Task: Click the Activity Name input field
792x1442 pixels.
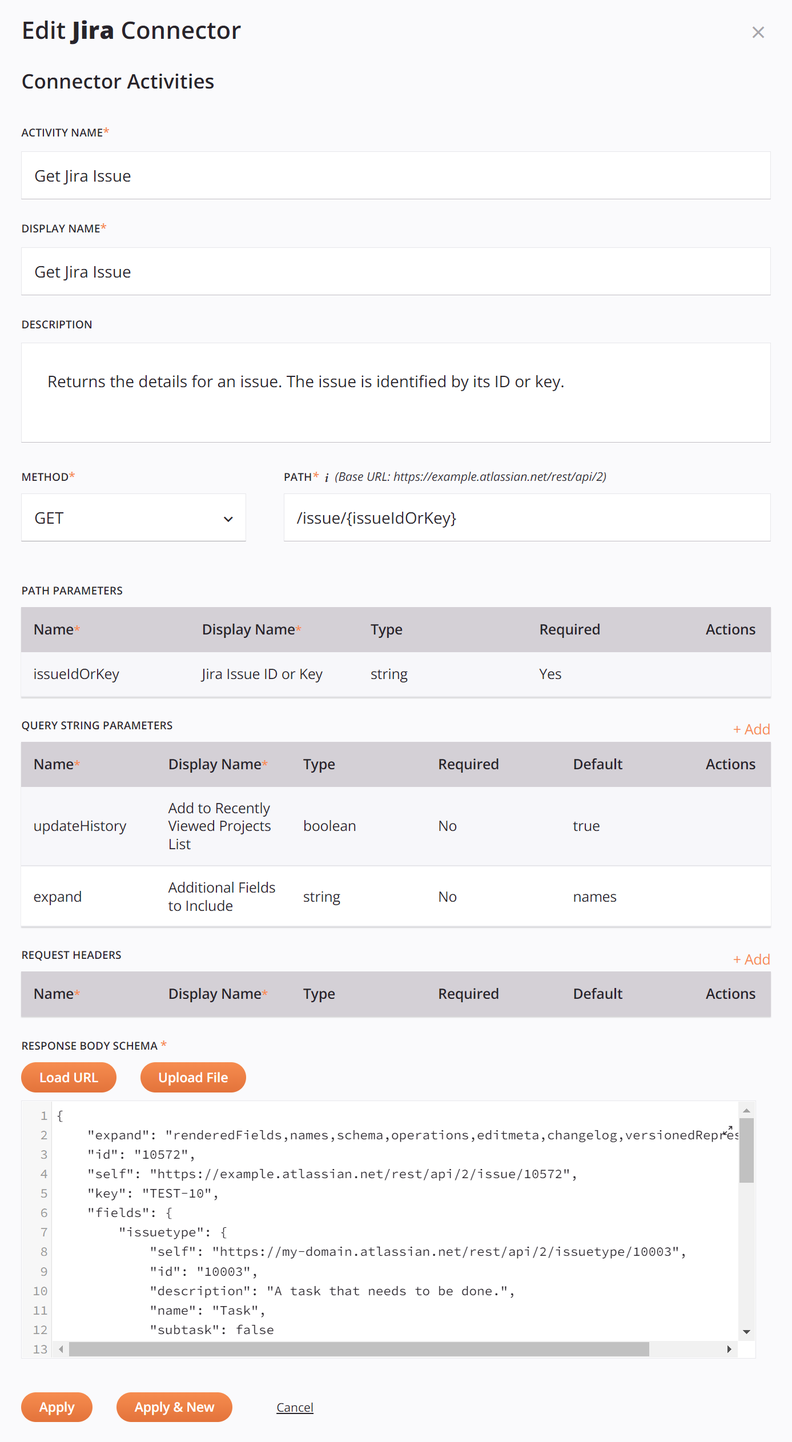Action: 396,175
